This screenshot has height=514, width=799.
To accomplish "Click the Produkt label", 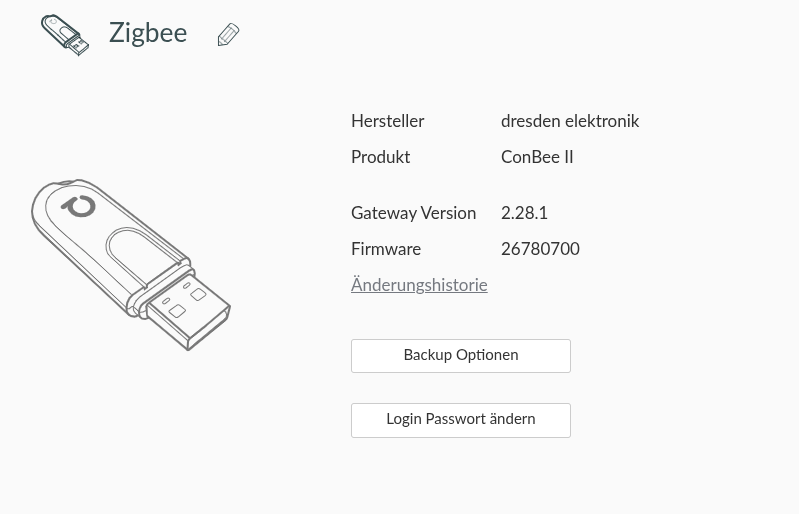I will click(380, 157).
